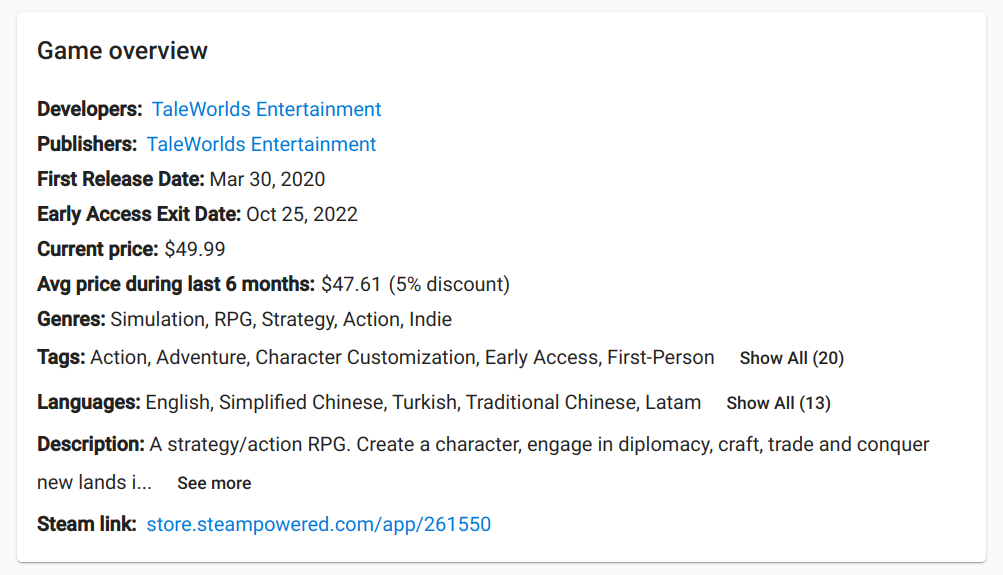Click the Publishers: label
This screenshot has width=1003, height=575.
coord(87,145)
